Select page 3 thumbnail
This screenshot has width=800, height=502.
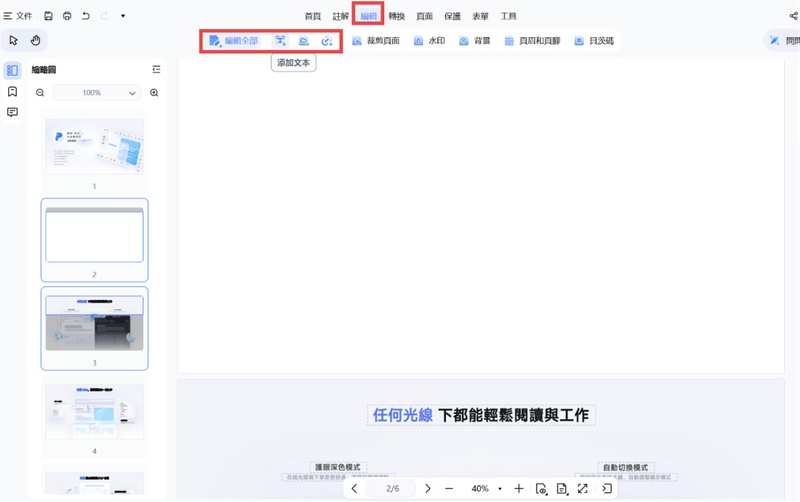(94, 323)
